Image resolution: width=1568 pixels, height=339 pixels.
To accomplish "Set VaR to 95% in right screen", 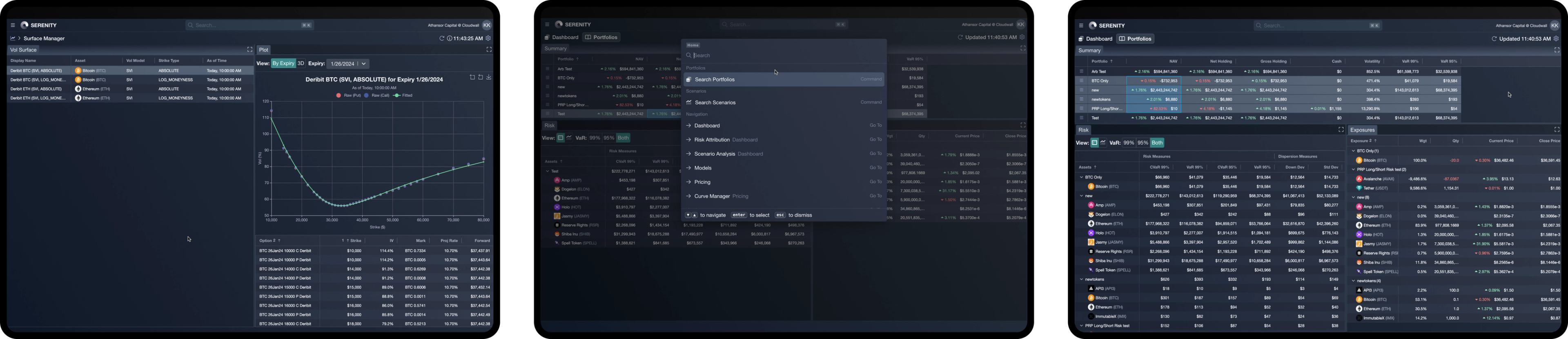I will pyautogui.click(x=1143, y=143).
